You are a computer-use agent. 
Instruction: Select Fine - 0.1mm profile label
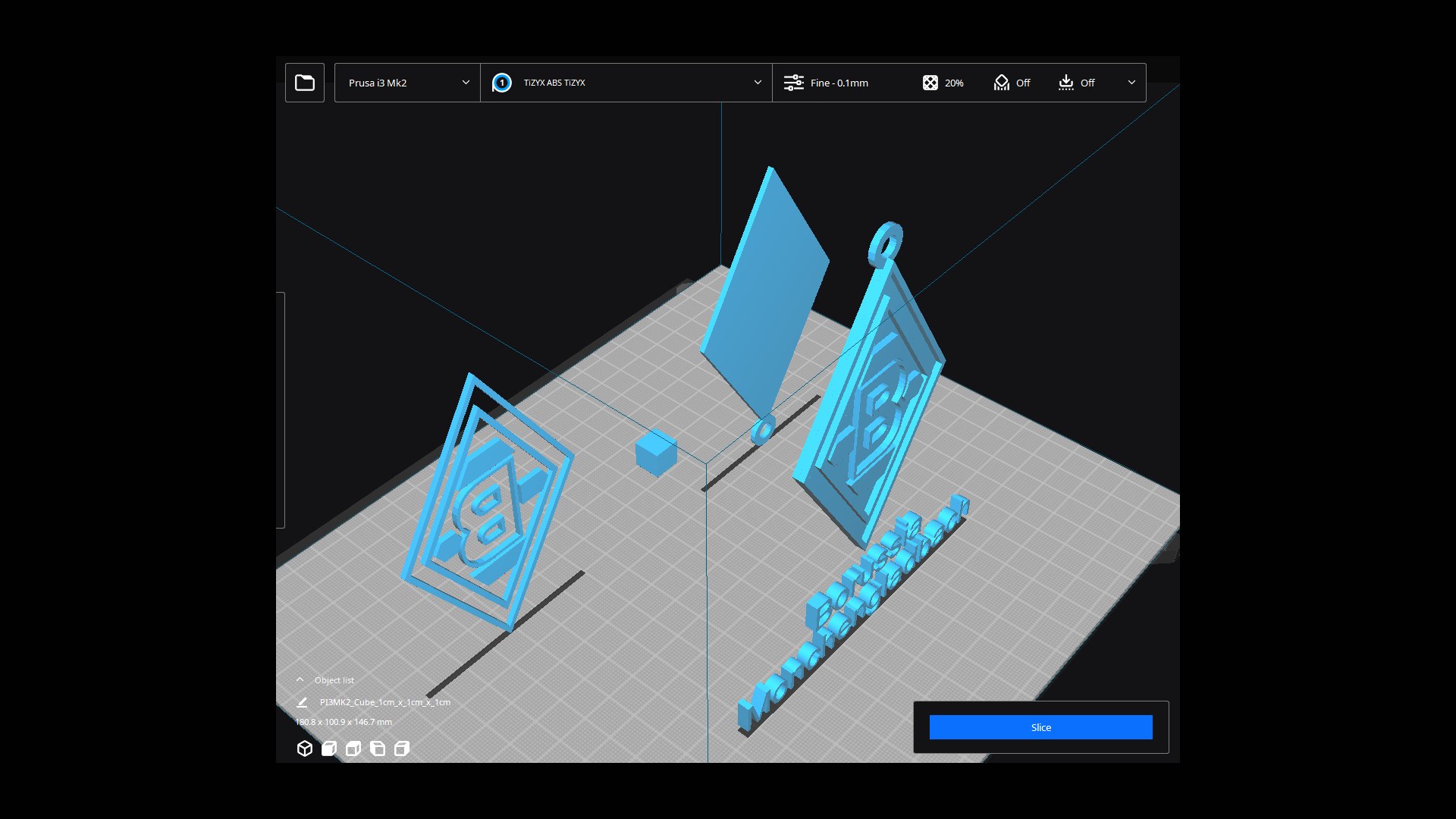coord(839,83)
